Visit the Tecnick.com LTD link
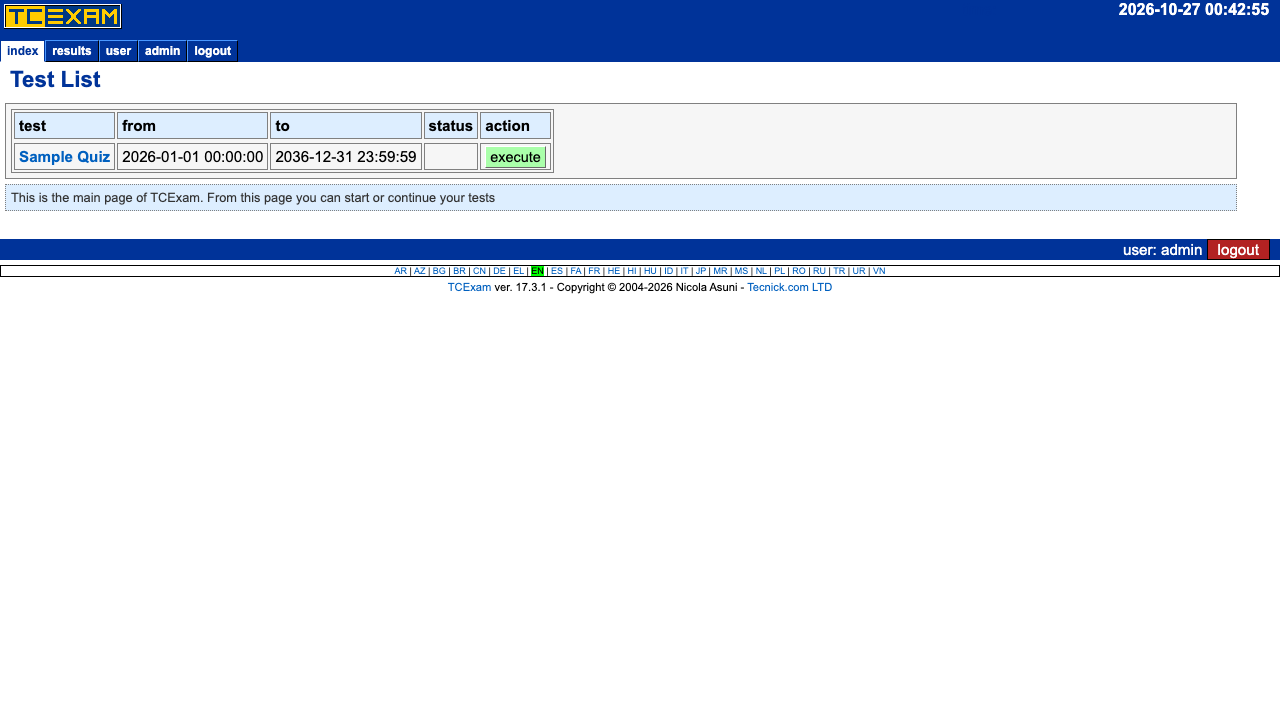Image resolution: width=1280 pixels, height=720 pixels. (x=790, y=287)
